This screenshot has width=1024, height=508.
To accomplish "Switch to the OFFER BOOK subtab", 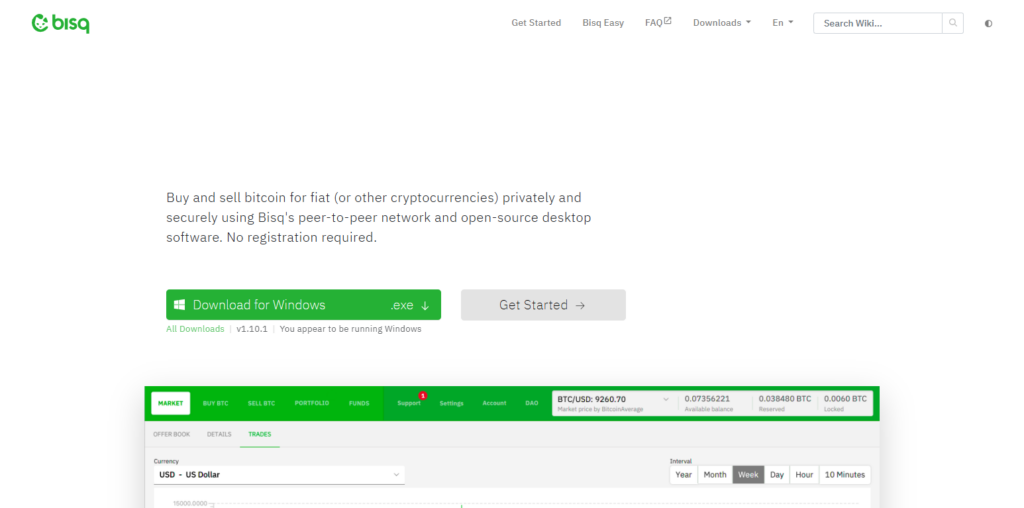I will (x=172, y=434).
